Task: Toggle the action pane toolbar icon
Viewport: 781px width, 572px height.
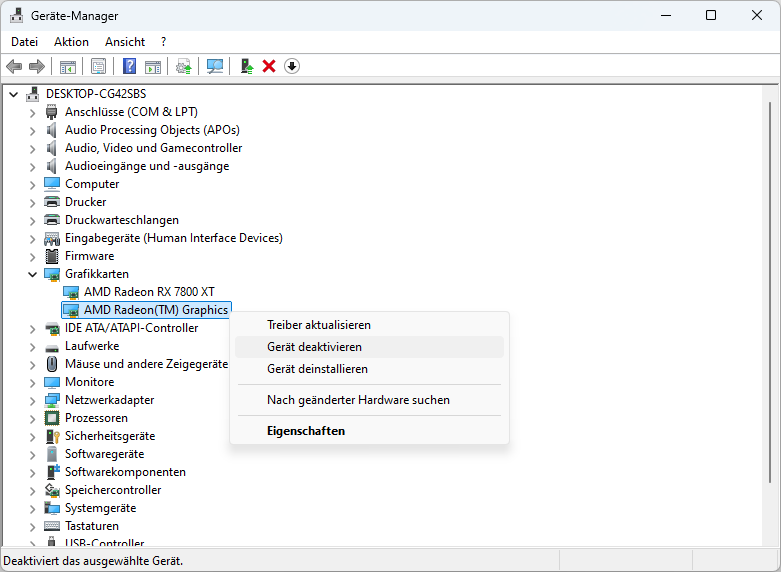Action: coord(153,66)
